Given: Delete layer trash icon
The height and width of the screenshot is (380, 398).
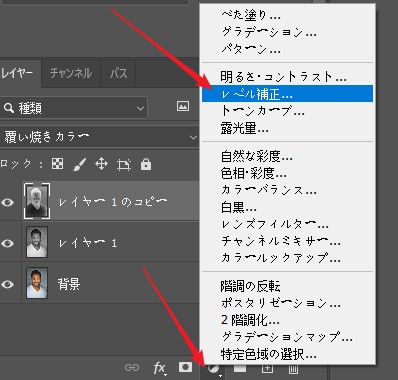Looking at the screenshot, I should tap(293, 368).
